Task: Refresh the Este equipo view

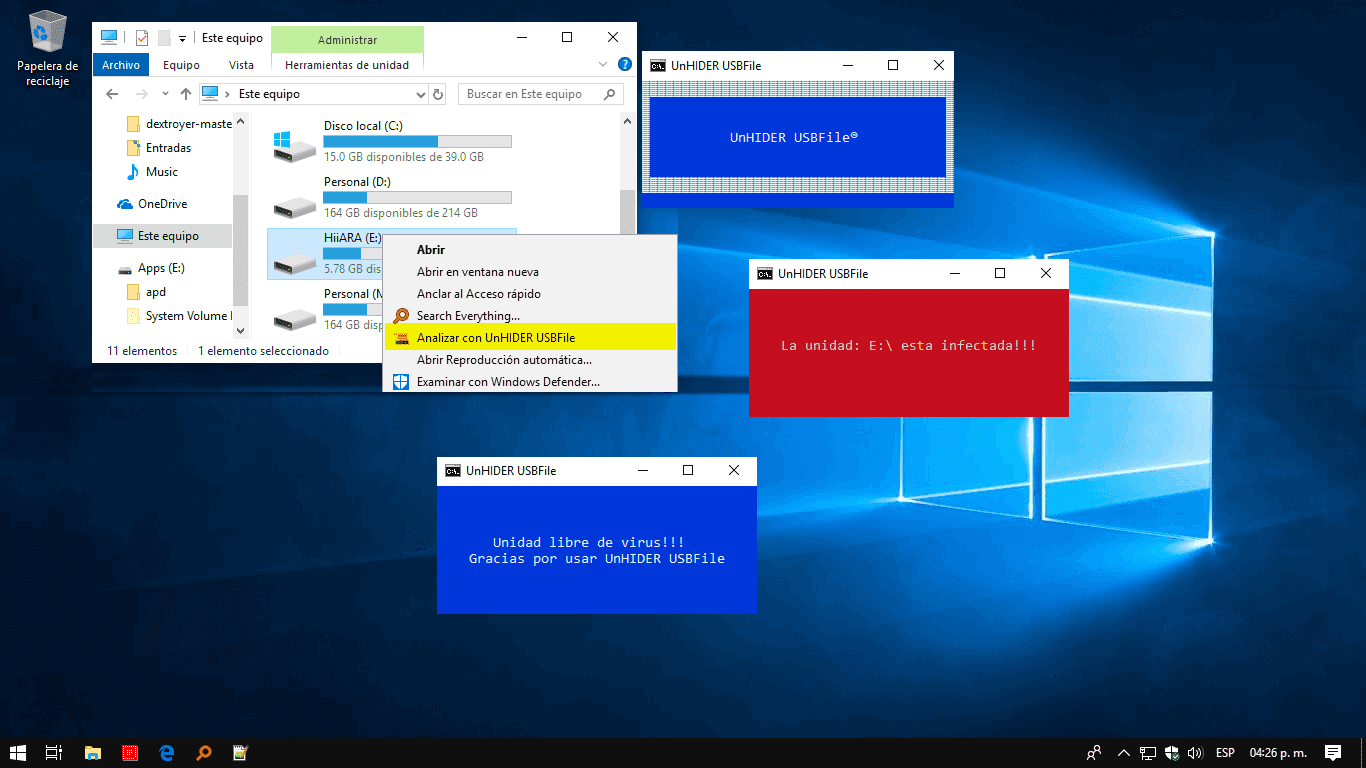Action: click(x=437, y=94)
